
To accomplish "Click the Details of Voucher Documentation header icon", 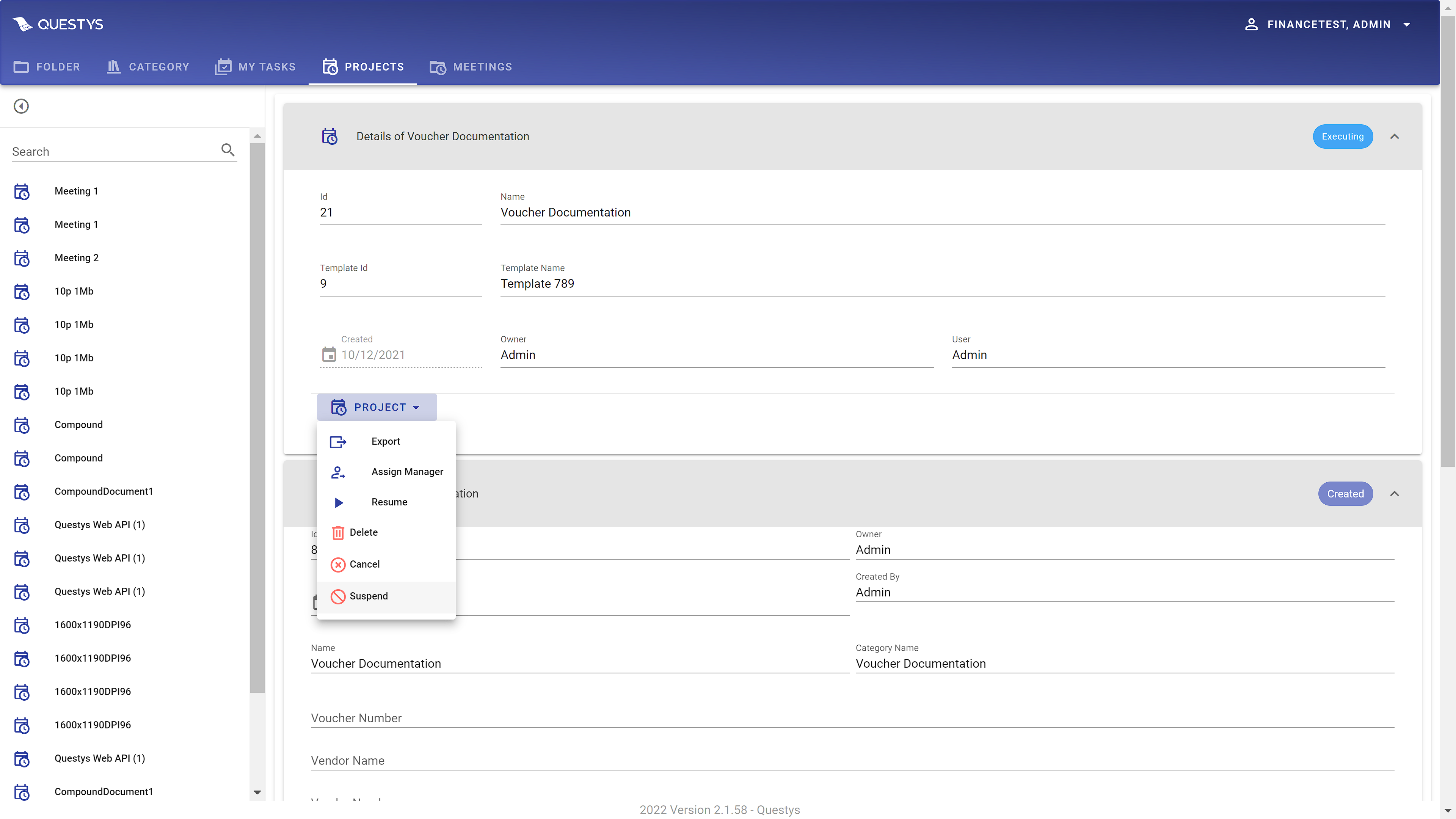I will (x=329, y=136).
